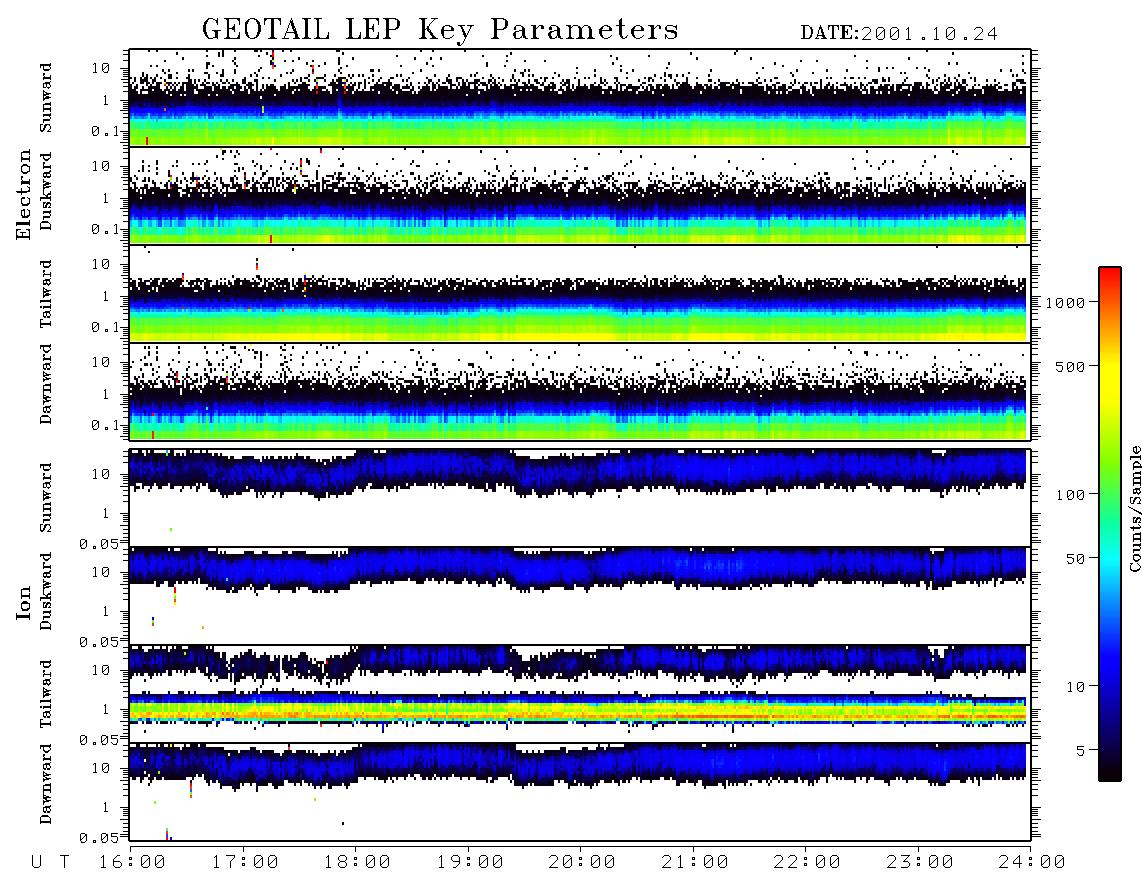
Task: Click the 22:00 time tick label
Action: click(x=807, y=863)
